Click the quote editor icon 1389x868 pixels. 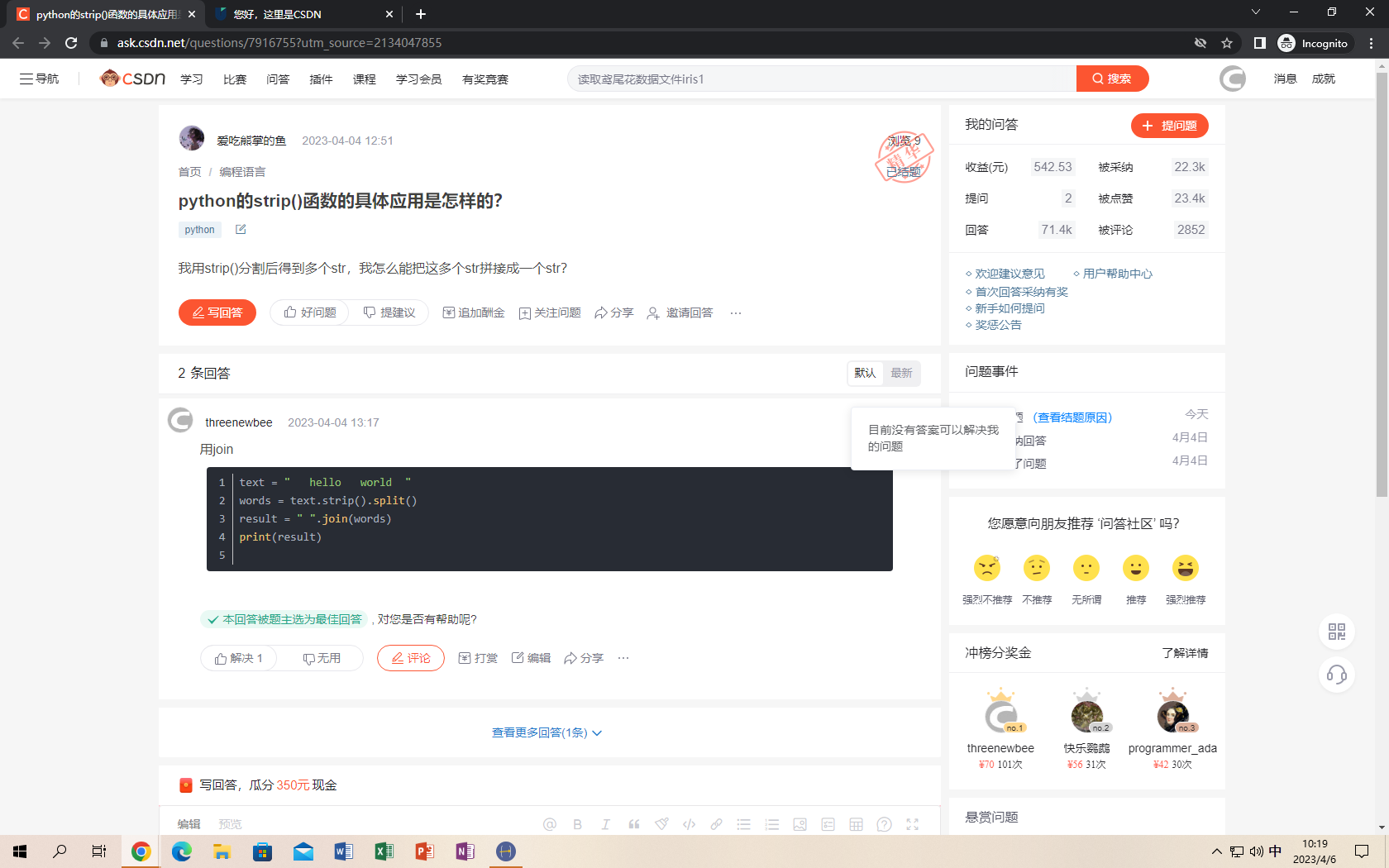(634, 824)
